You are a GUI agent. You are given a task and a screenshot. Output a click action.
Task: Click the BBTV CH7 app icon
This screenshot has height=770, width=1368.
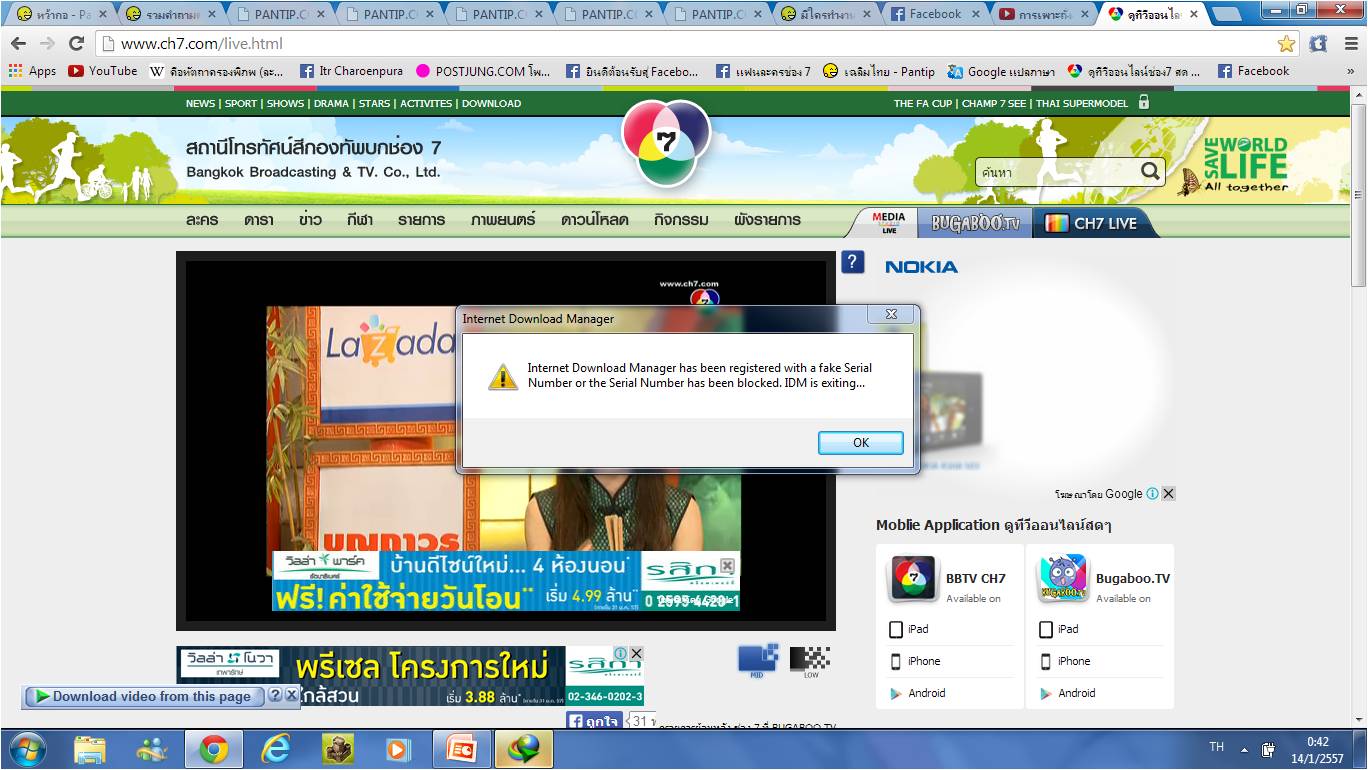coord(913,579)
